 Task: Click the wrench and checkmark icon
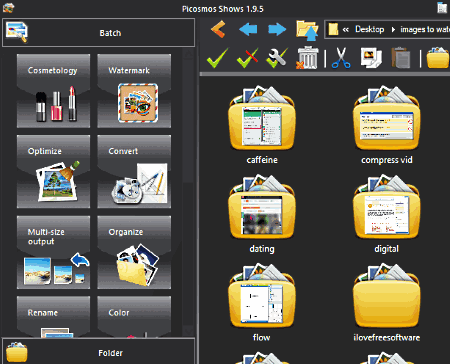click(277, 58)
